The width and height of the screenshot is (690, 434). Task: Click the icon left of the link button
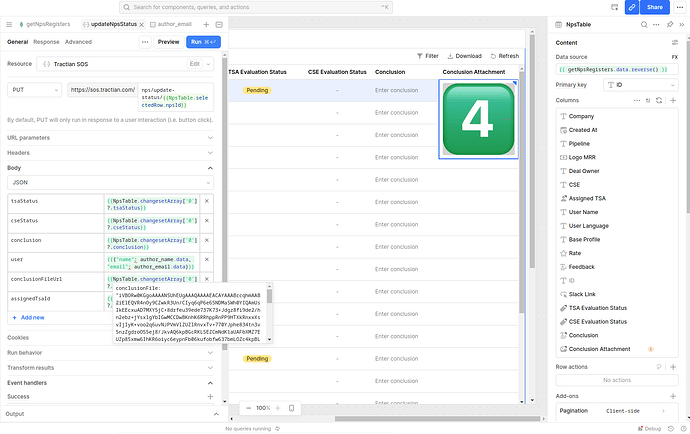[615, 7]
